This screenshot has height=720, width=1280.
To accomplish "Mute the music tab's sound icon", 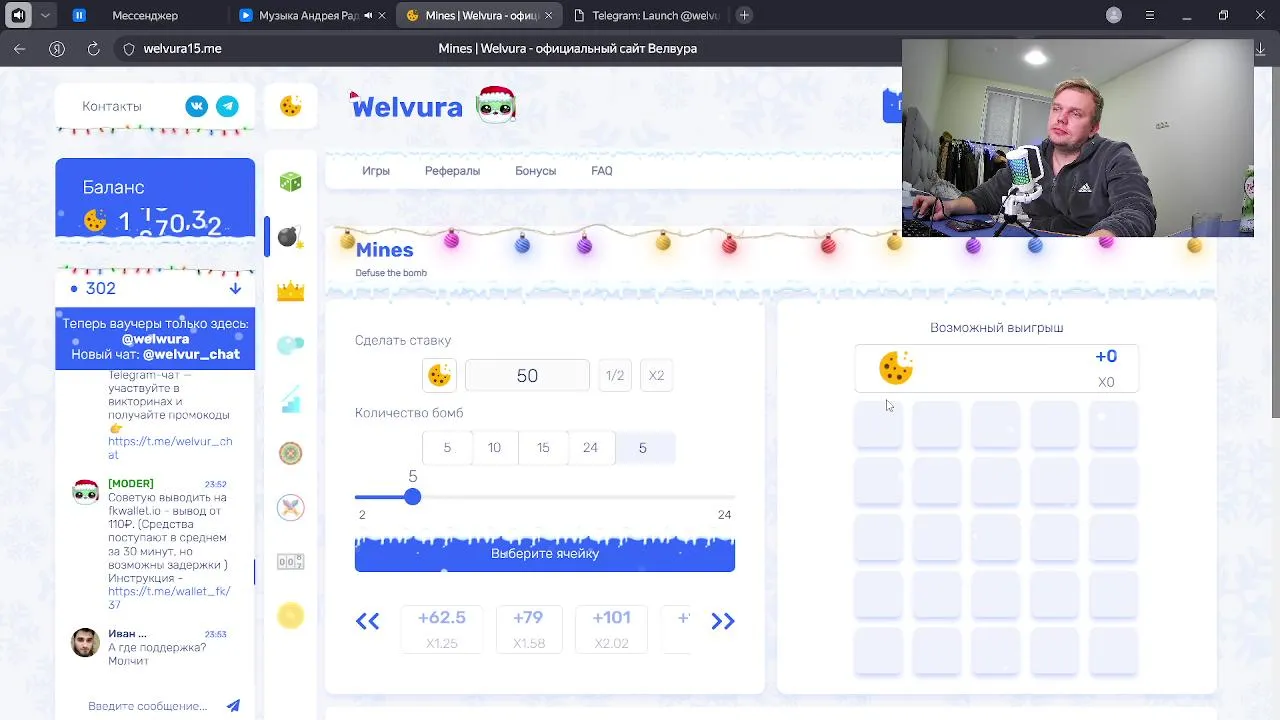I will click(368, 15).
